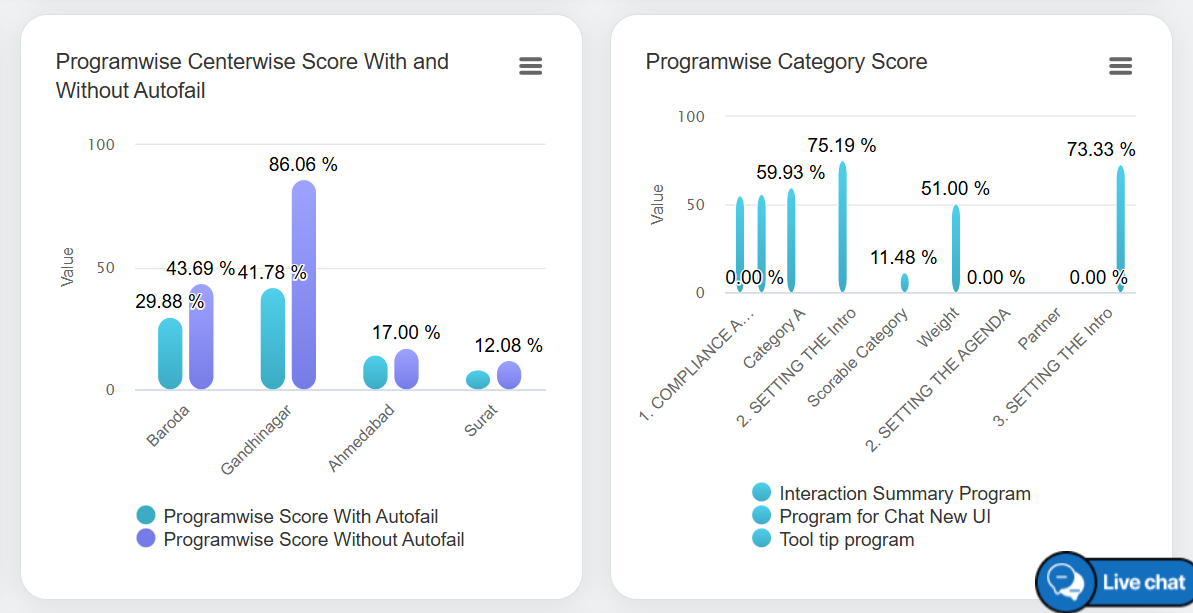Toggle the Tool tip program legend marker
This screenshot has width=1193, height=613.
pyautogui.click(x=762, y=539)
